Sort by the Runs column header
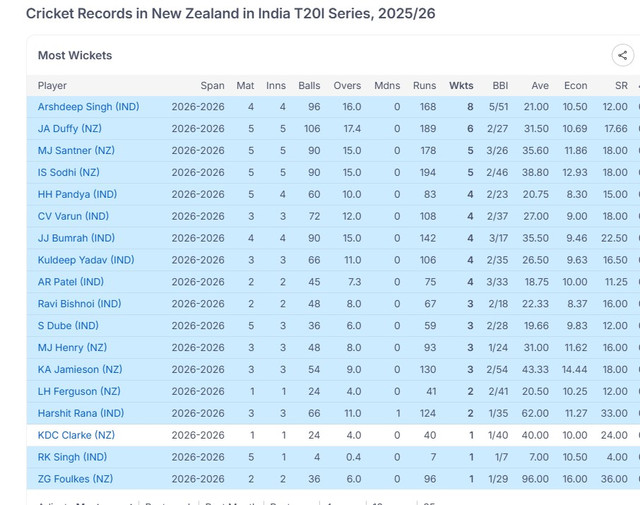This screenshot has height=505, width=640. pyautogui.click(x=425, y=86)
